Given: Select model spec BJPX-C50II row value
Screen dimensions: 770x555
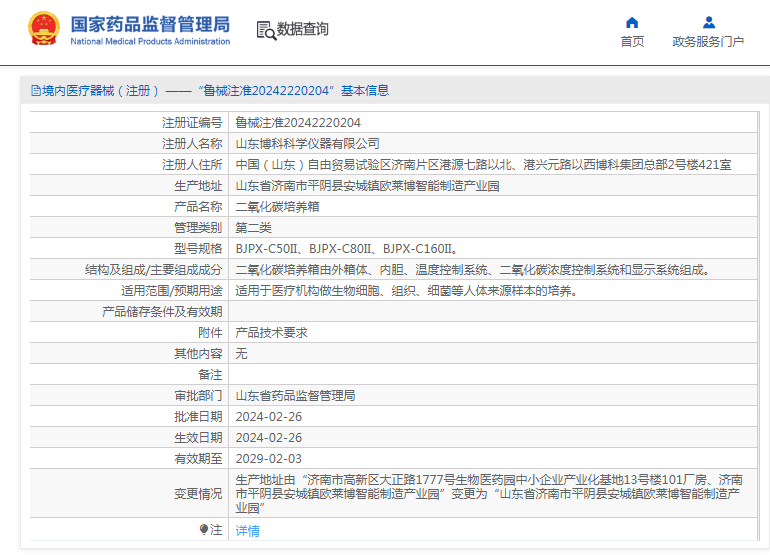Looking at the screenshot, I should (x=346, y=249).
